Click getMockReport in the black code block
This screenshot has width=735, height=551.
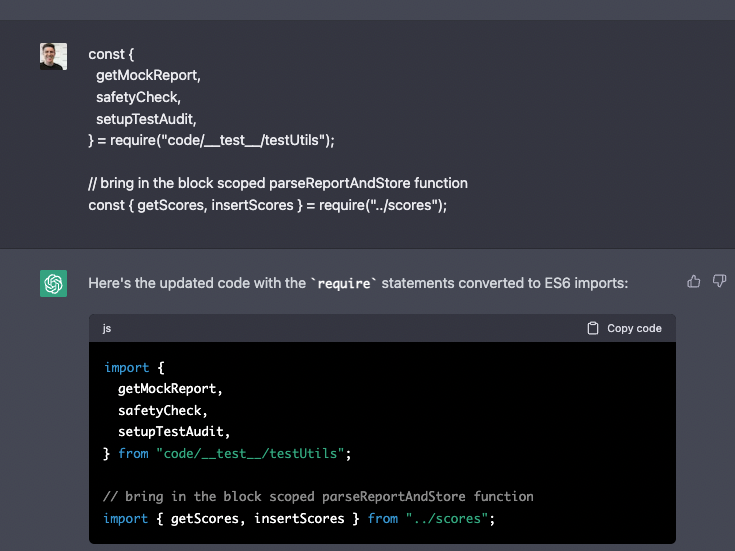pyautogui.click(x=170, y=389)
